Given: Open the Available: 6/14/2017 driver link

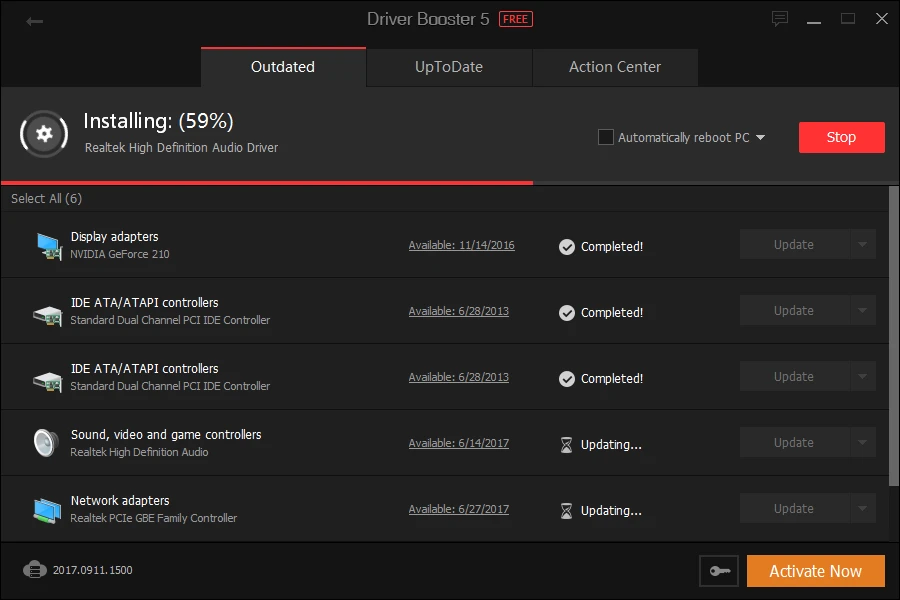Looking at the screenshot, I should [x=459, y=443].
